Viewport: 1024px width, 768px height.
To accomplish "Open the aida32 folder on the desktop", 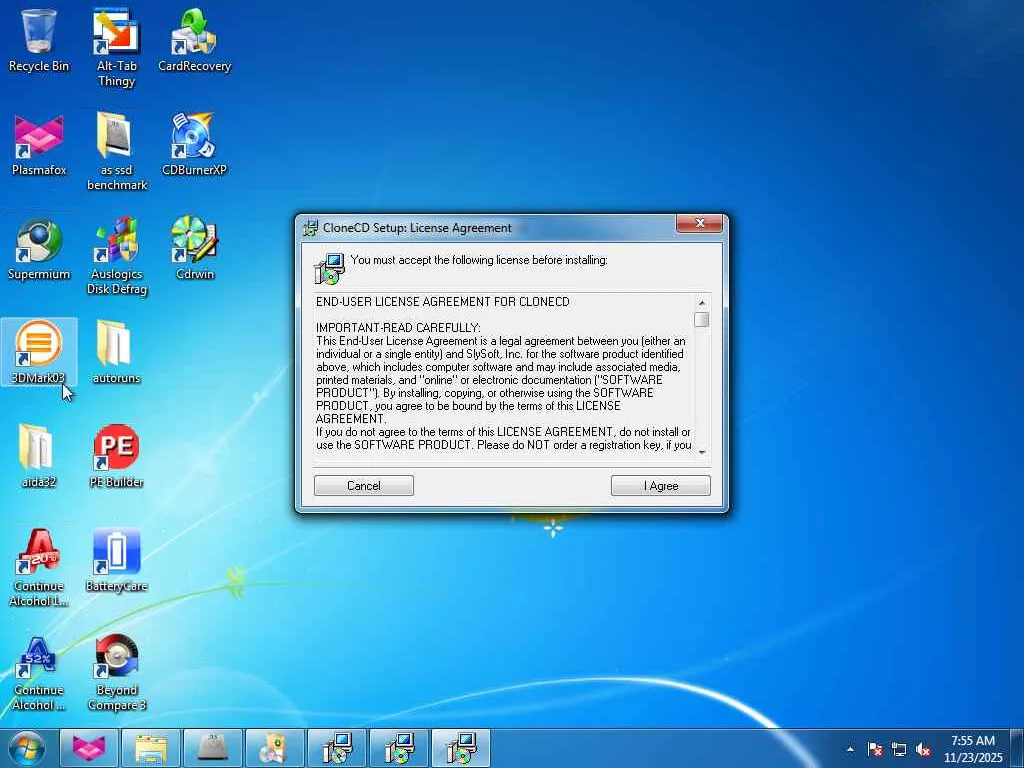I will point(39,456).
